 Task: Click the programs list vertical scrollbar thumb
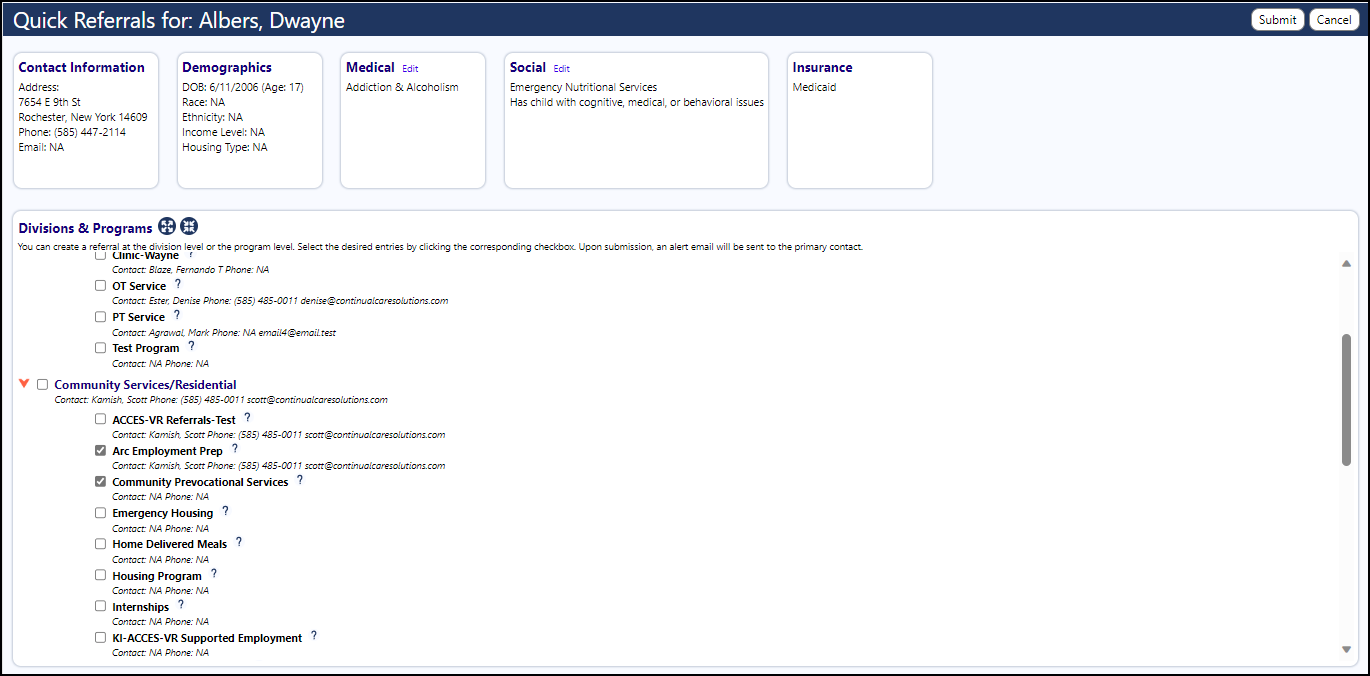(1346, 399)
